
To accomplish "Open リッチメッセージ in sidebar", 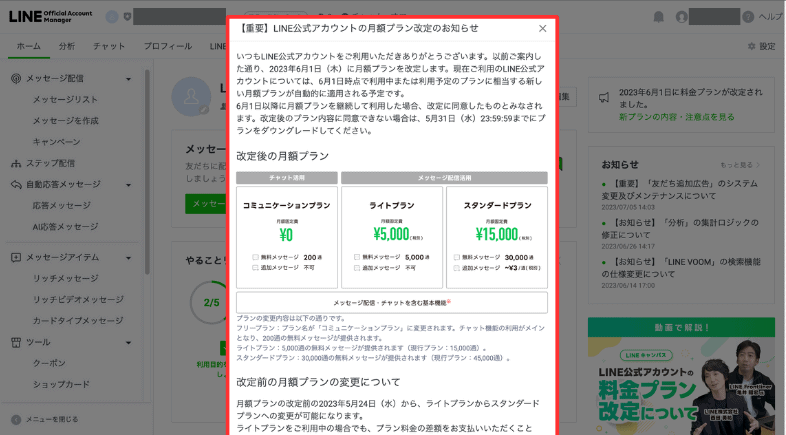I will coord(66,278).
